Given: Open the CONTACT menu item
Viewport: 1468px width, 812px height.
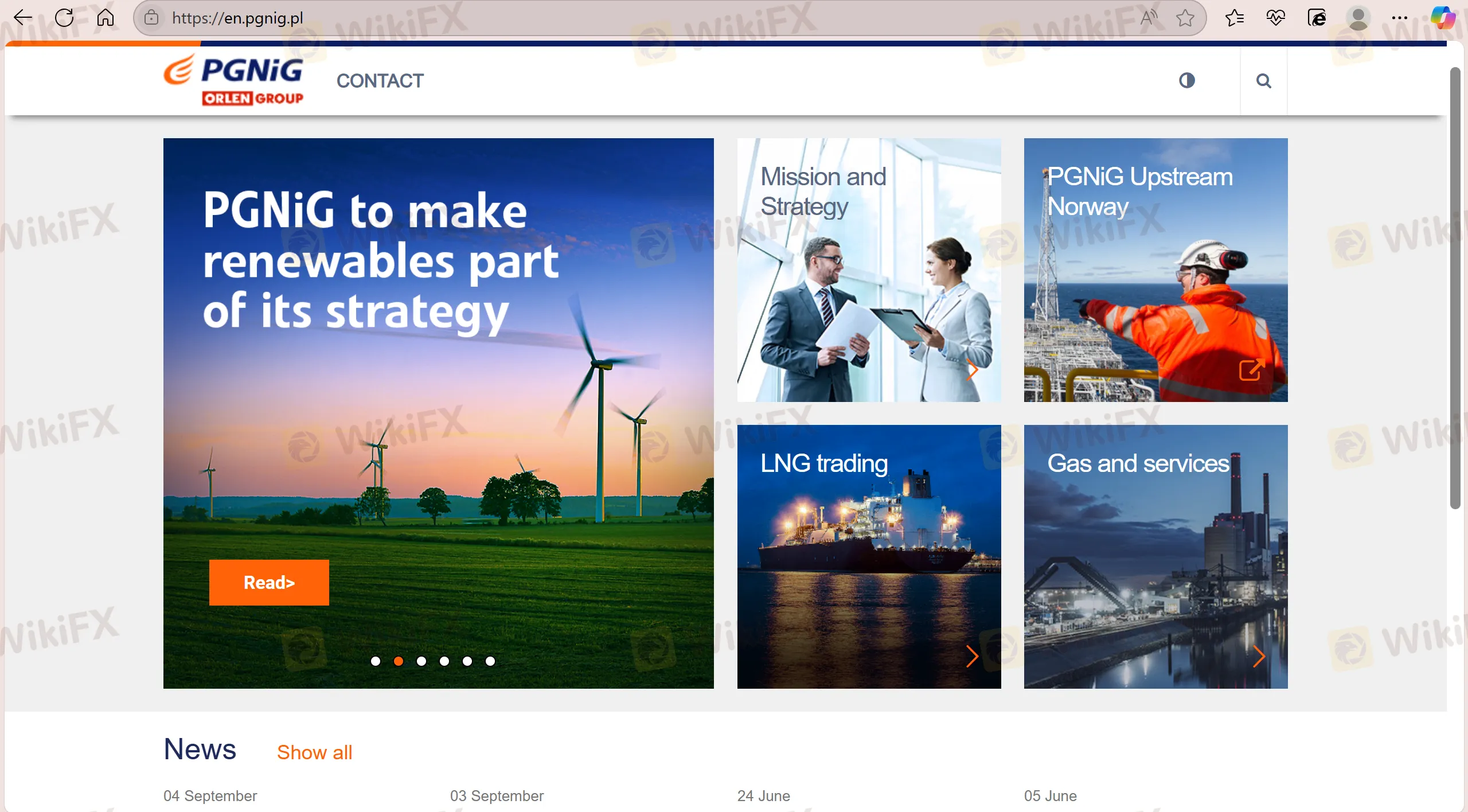Looking at the screenshot, I should point(380,80).
